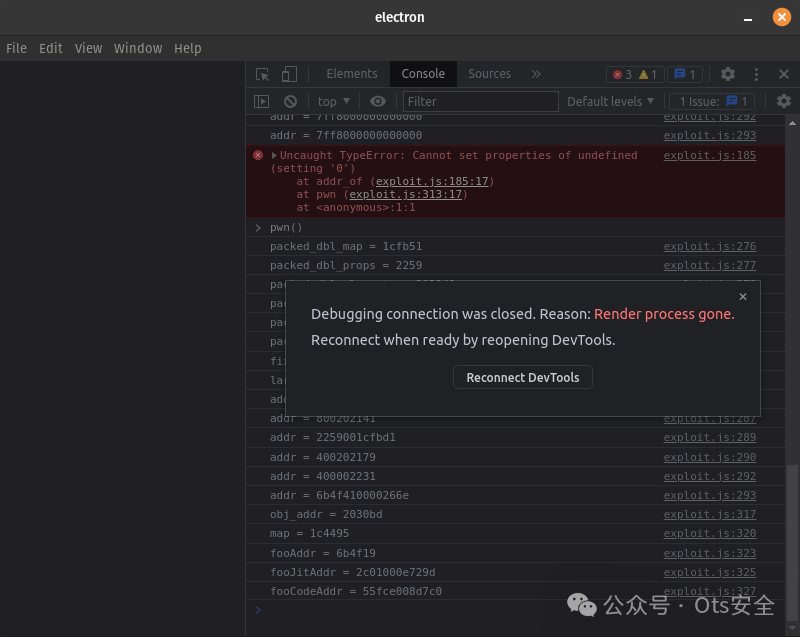The height and width of the screenshot is (637, 800).
Task: Open the DevTools three-dot customize menu
Action: tap(756, 74)
